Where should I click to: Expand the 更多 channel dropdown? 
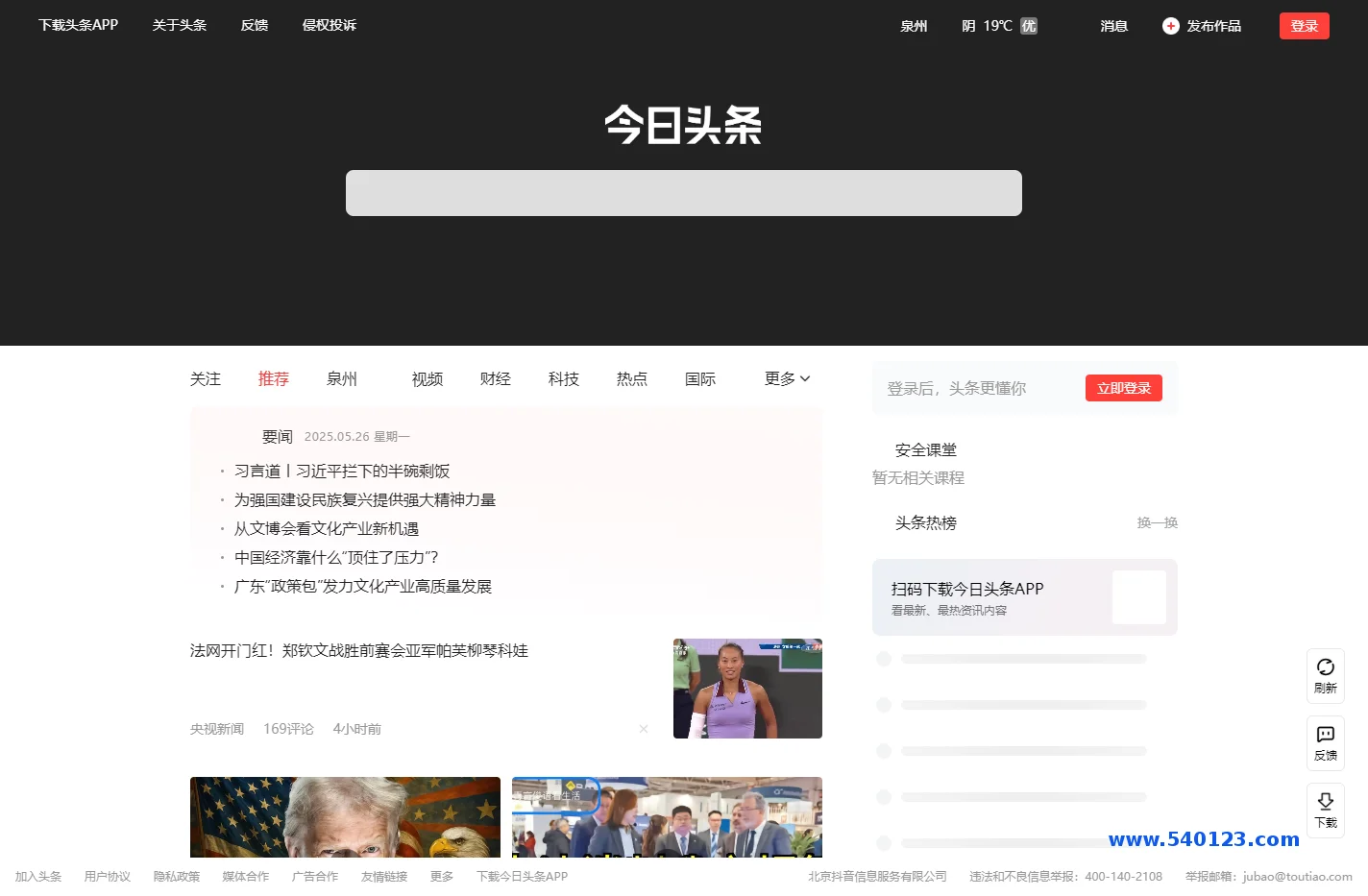788,378
